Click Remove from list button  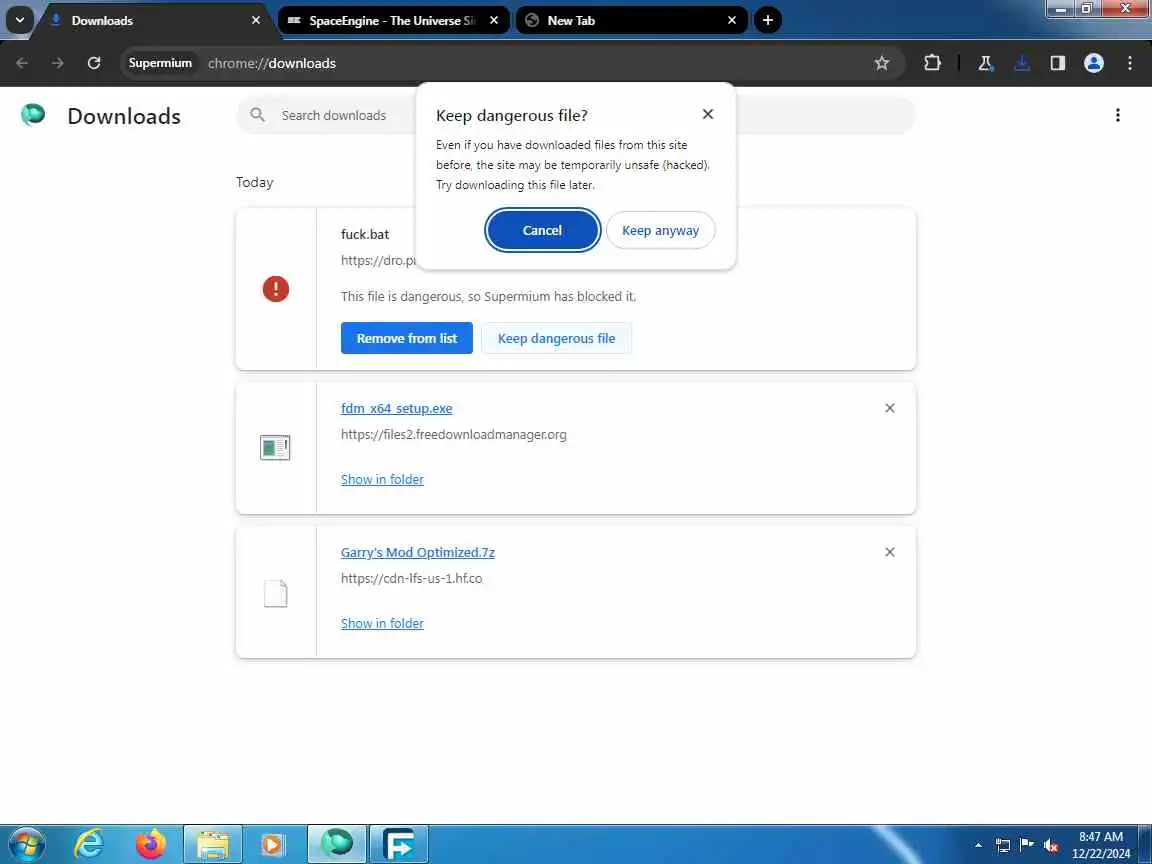click(406, 338)
